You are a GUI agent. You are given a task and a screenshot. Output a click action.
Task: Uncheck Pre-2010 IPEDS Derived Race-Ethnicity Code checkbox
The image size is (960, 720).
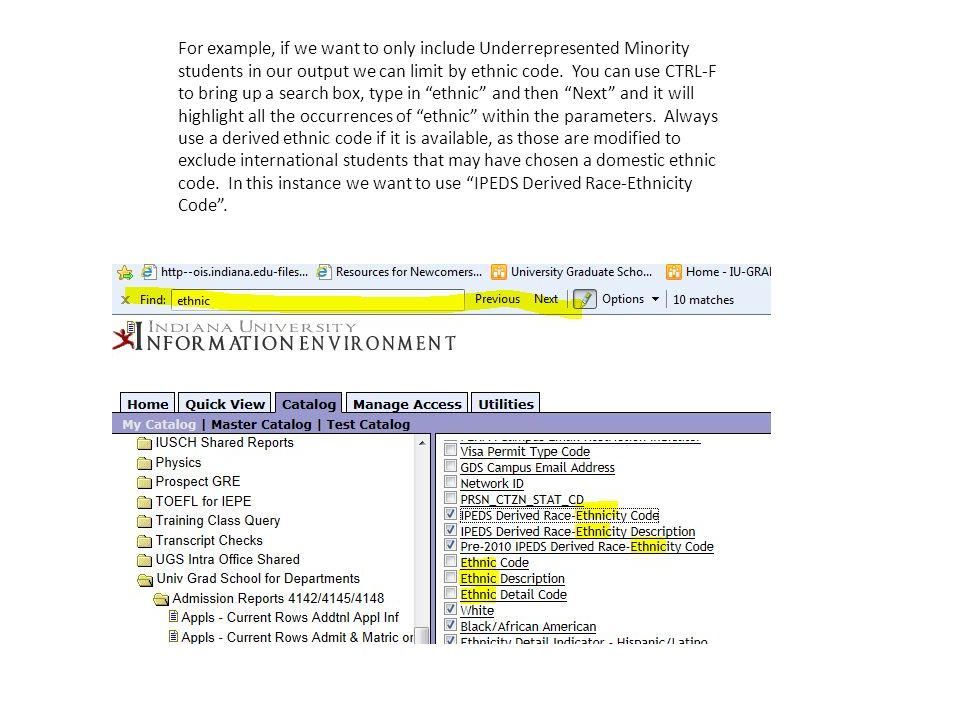click(451, 545)
